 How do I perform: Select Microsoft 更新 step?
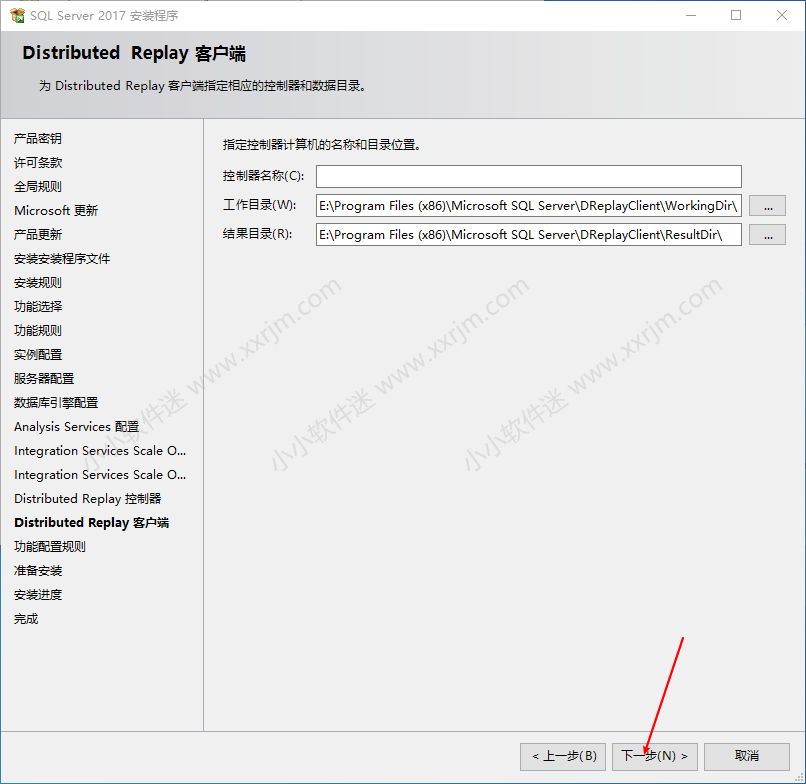pos(56,210)
